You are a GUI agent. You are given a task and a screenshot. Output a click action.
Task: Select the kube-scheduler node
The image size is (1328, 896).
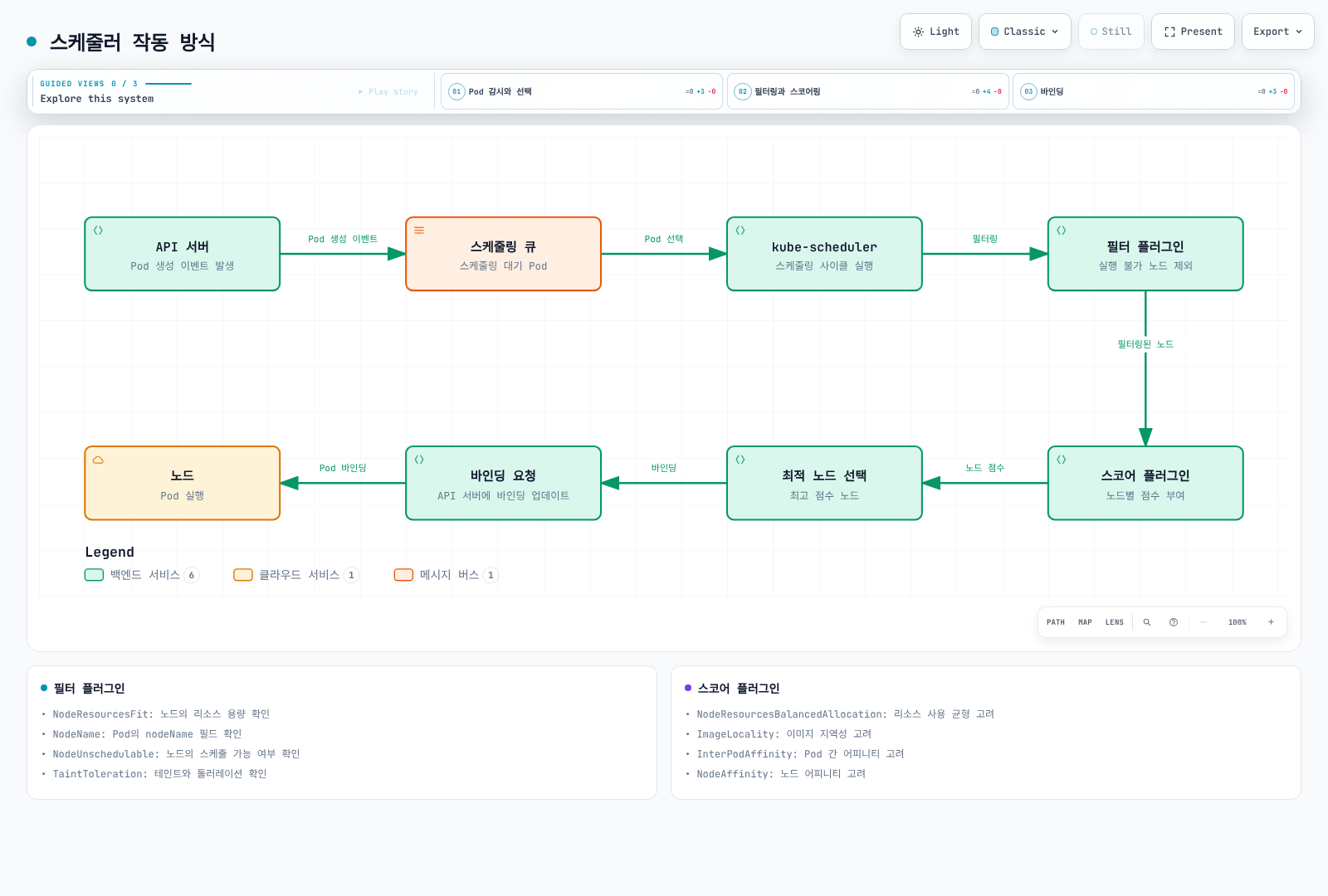click(824, 254)
